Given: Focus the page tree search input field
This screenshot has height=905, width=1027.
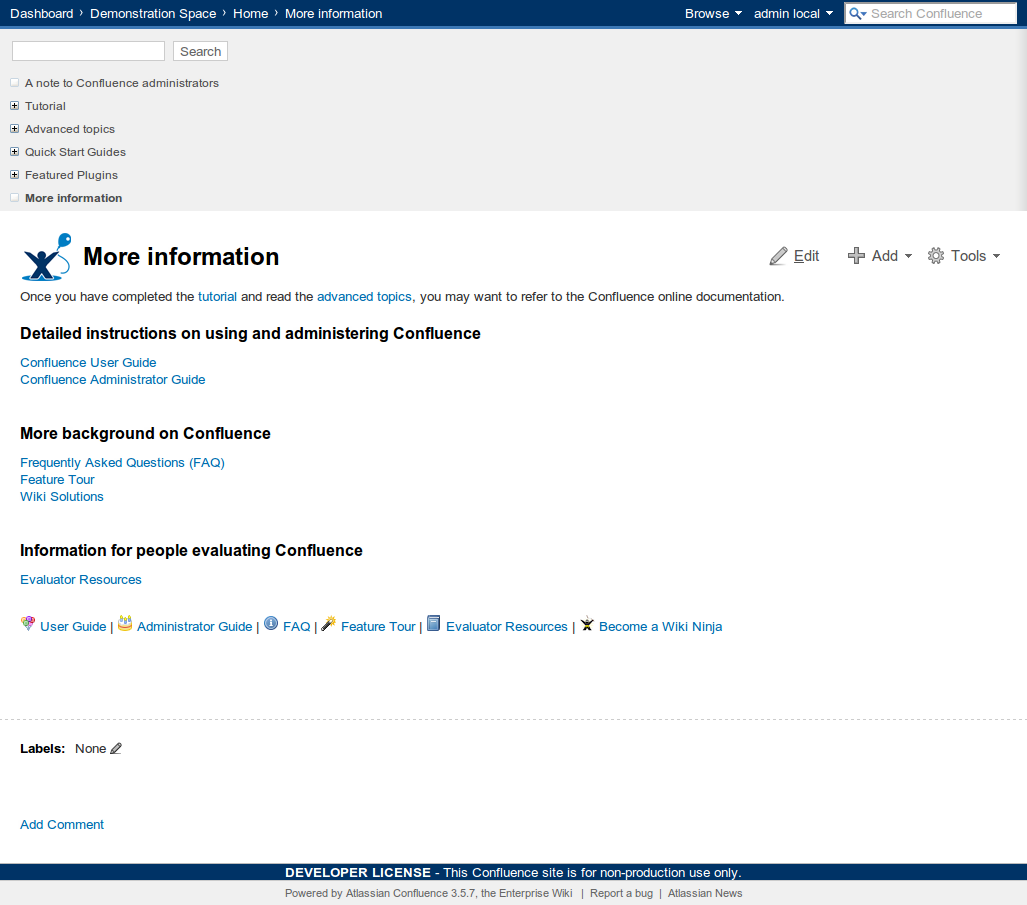Looking at the screenshot, I should [88, 51].
